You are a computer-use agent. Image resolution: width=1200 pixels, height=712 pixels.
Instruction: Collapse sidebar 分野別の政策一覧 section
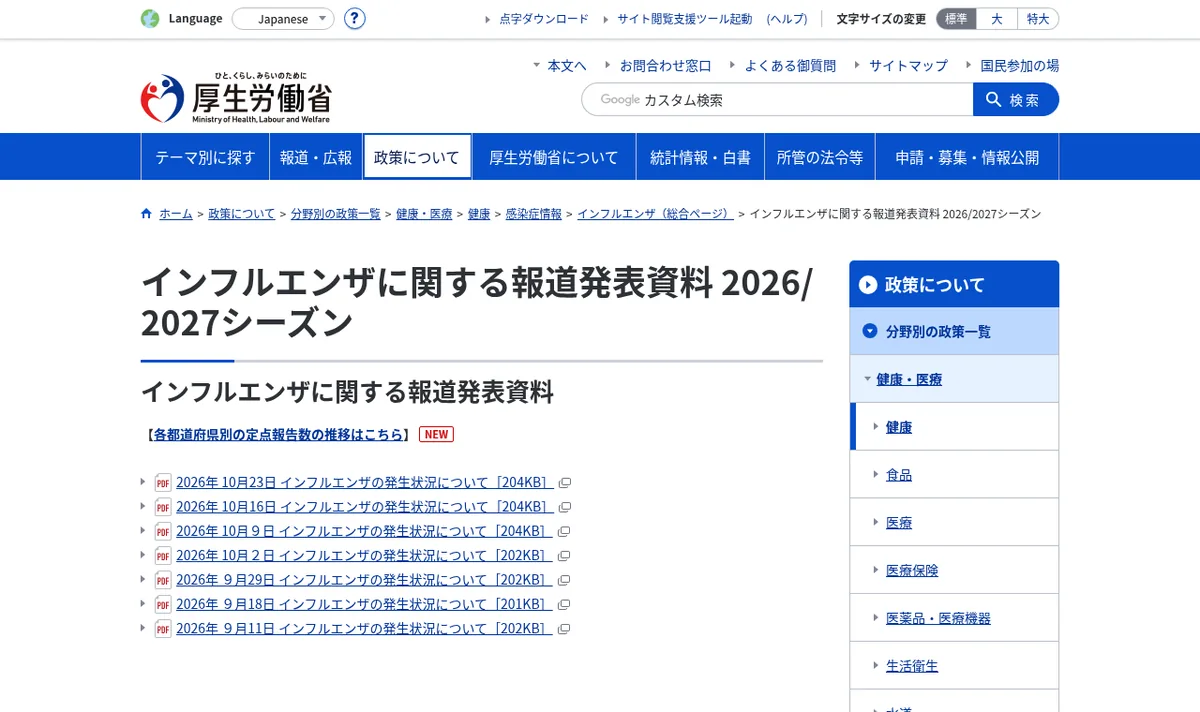click(954, 331)
